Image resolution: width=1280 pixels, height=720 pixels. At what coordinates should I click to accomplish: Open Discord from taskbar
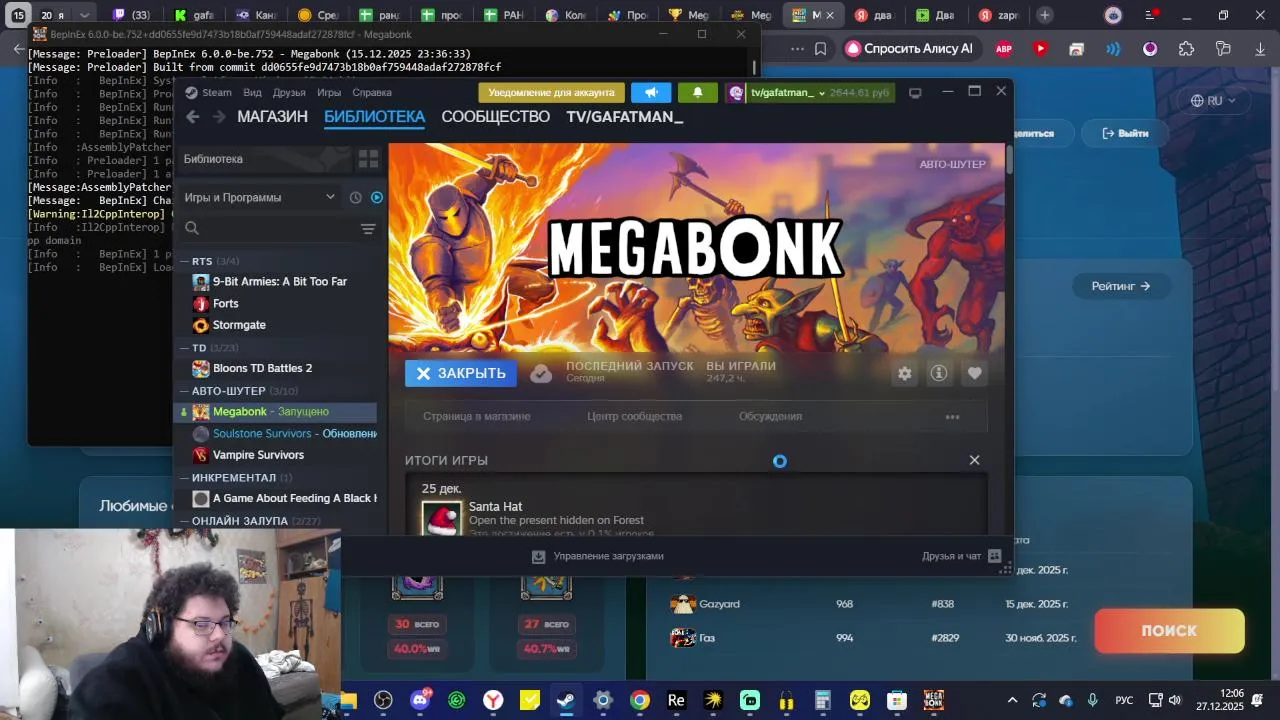(420, 700)
